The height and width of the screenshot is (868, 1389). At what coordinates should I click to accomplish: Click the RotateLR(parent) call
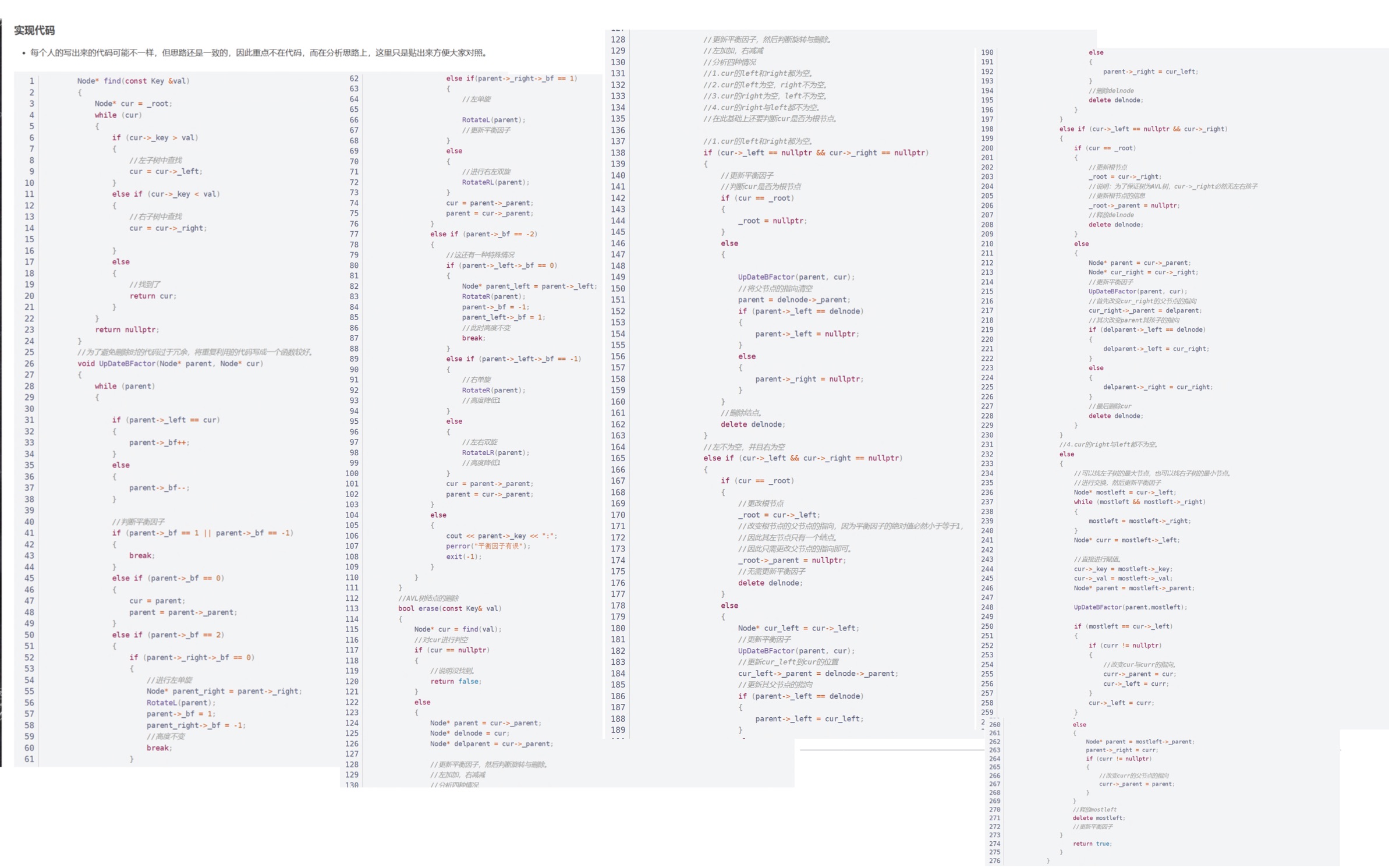(x=495, y=452)
